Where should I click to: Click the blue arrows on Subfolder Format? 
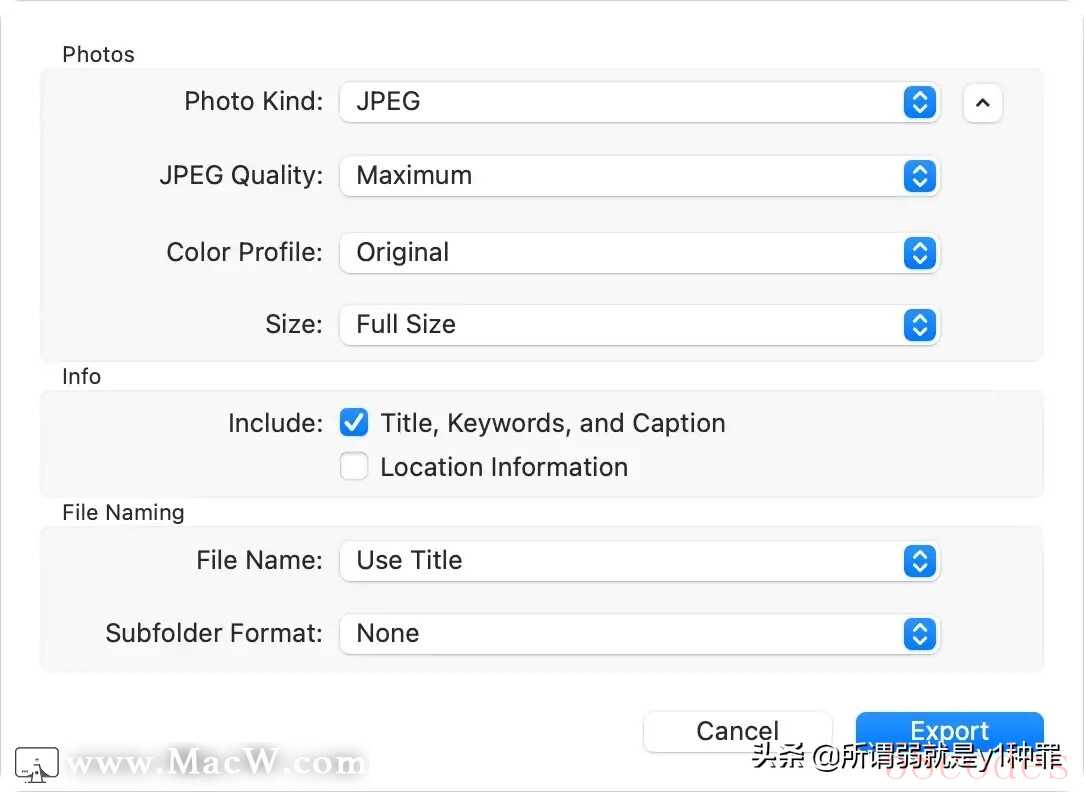coord(919,634)
